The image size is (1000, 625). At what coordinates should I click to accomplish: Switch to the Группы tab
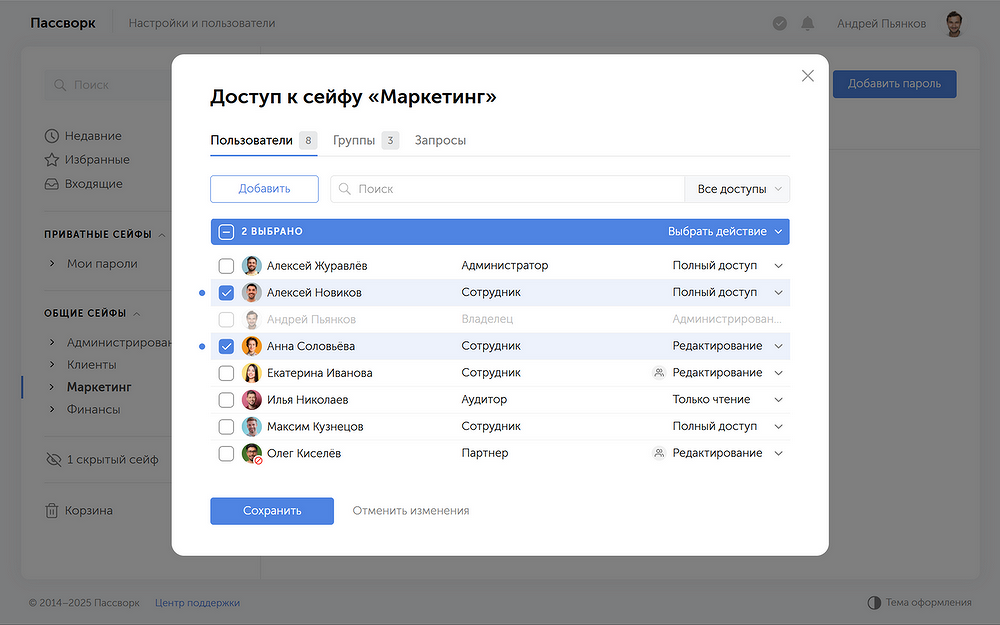(x=366, y=140)
